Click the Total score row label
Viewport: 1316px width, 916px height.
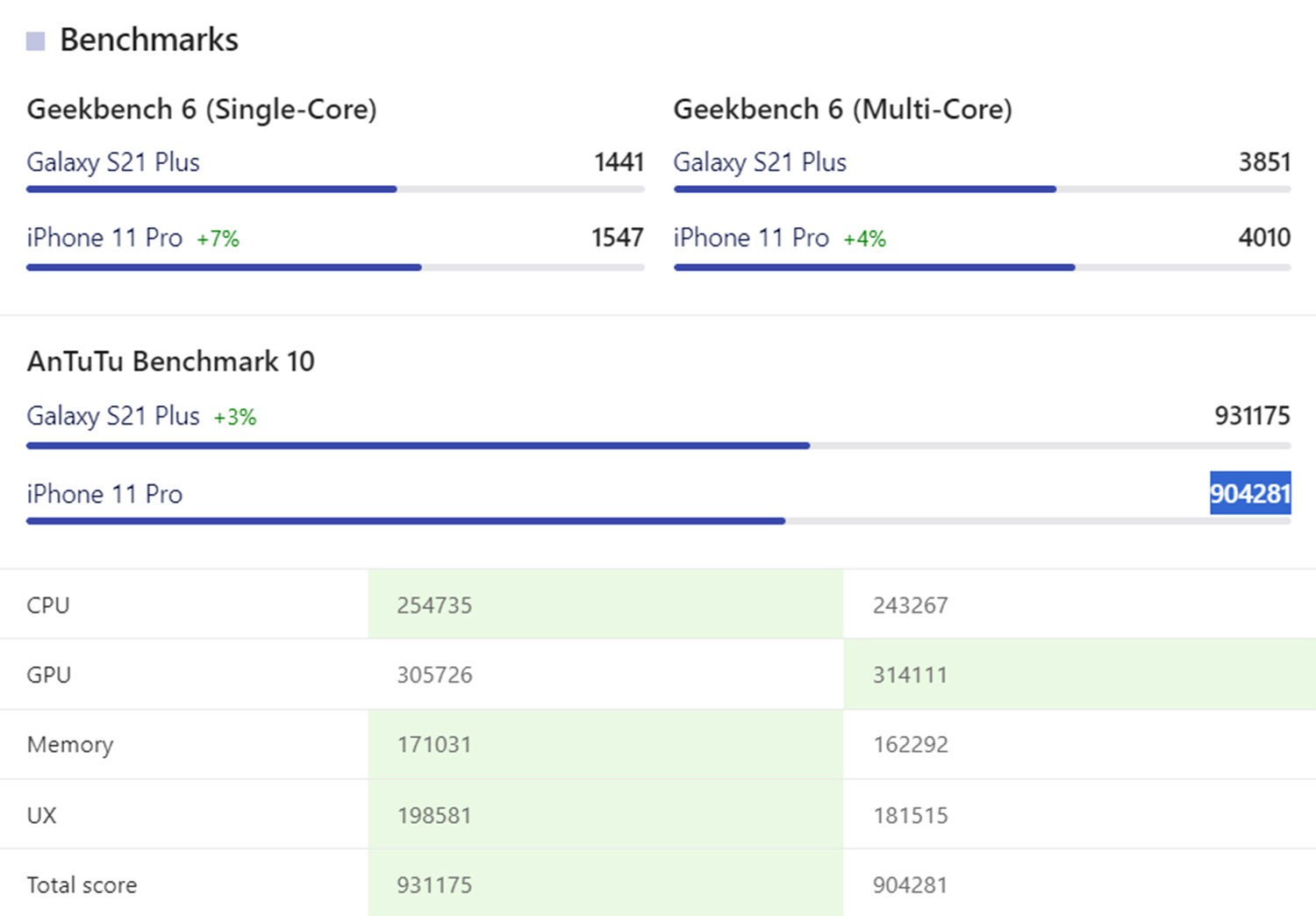coord(82,885)
